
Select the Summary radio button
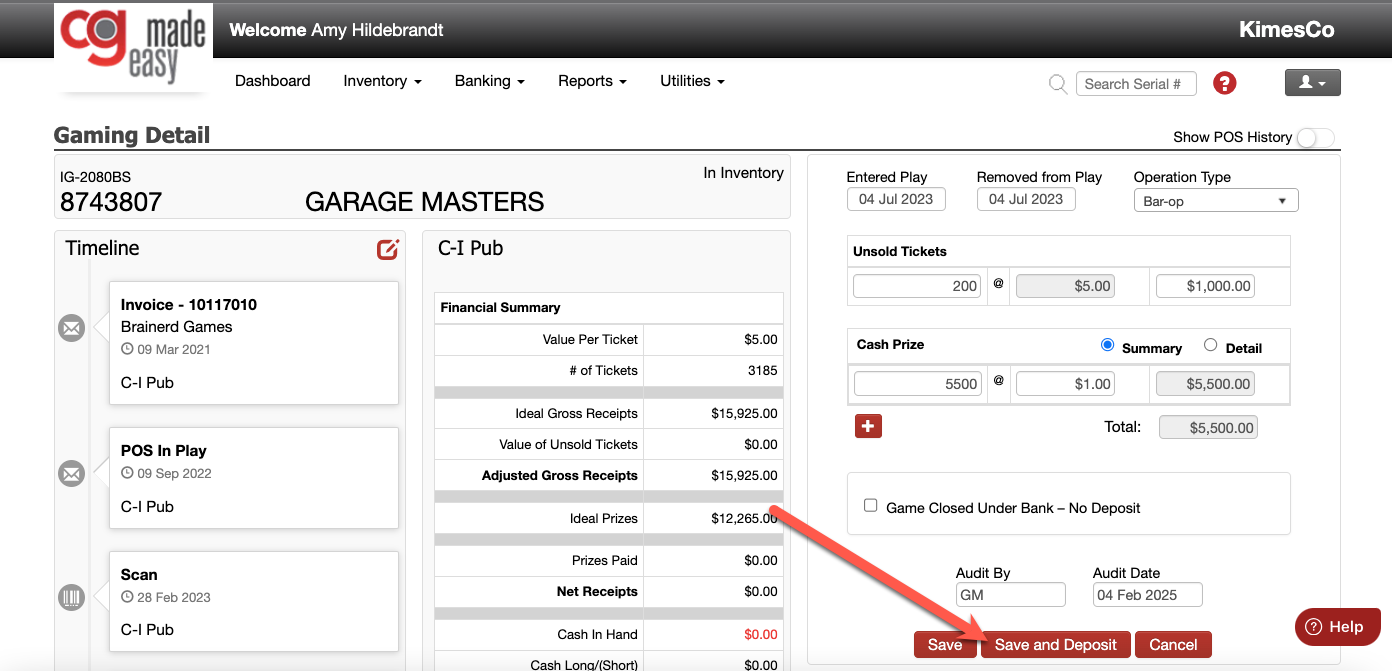pos(1107,345)
